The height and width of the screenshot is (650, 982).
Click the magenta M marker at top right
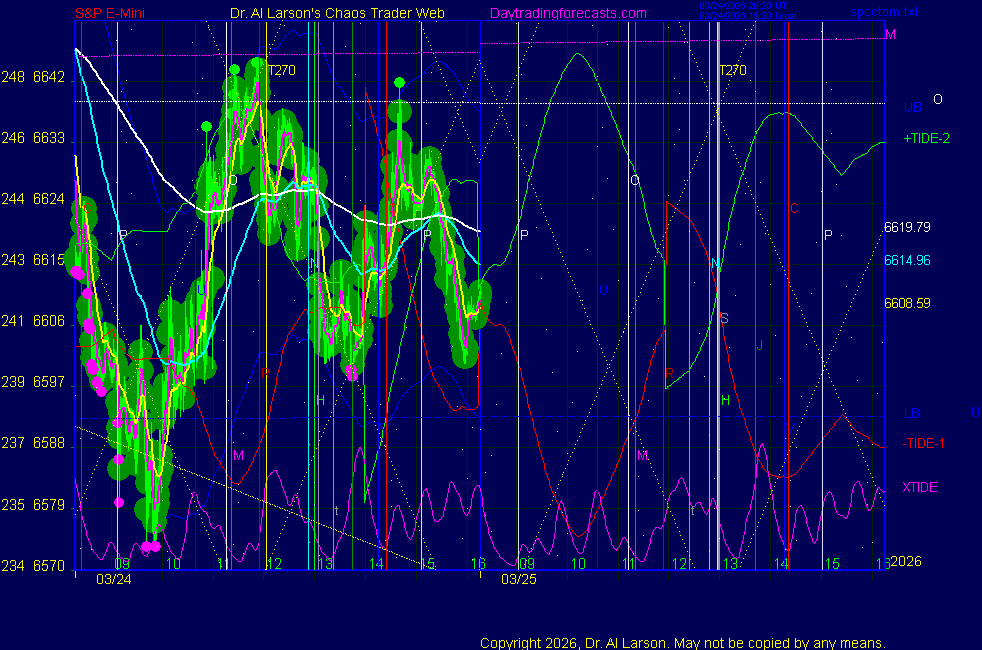[889, 35]
